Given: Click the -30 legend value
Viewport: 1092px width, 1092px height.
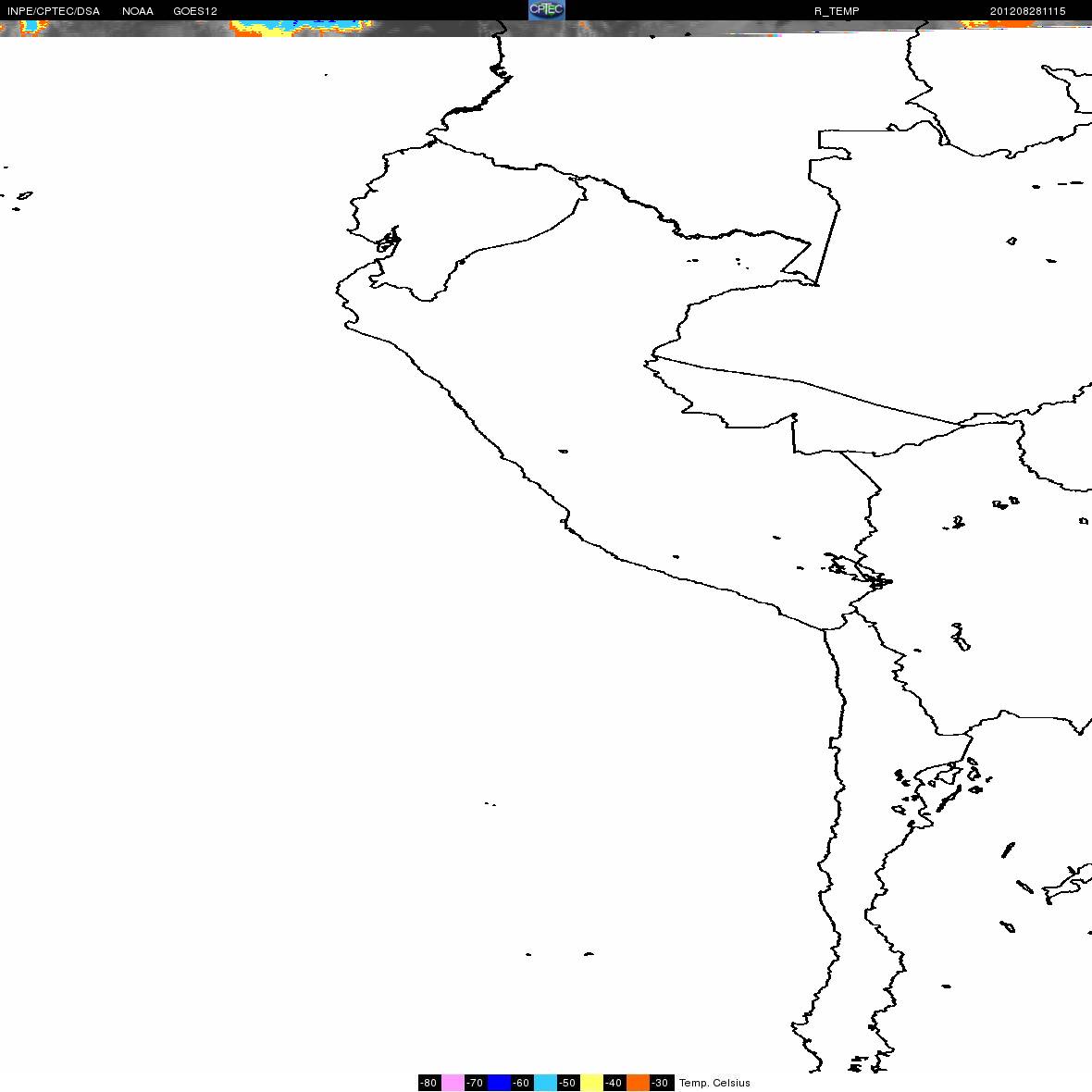Looking at the screenshot, I should point(662,1082).
